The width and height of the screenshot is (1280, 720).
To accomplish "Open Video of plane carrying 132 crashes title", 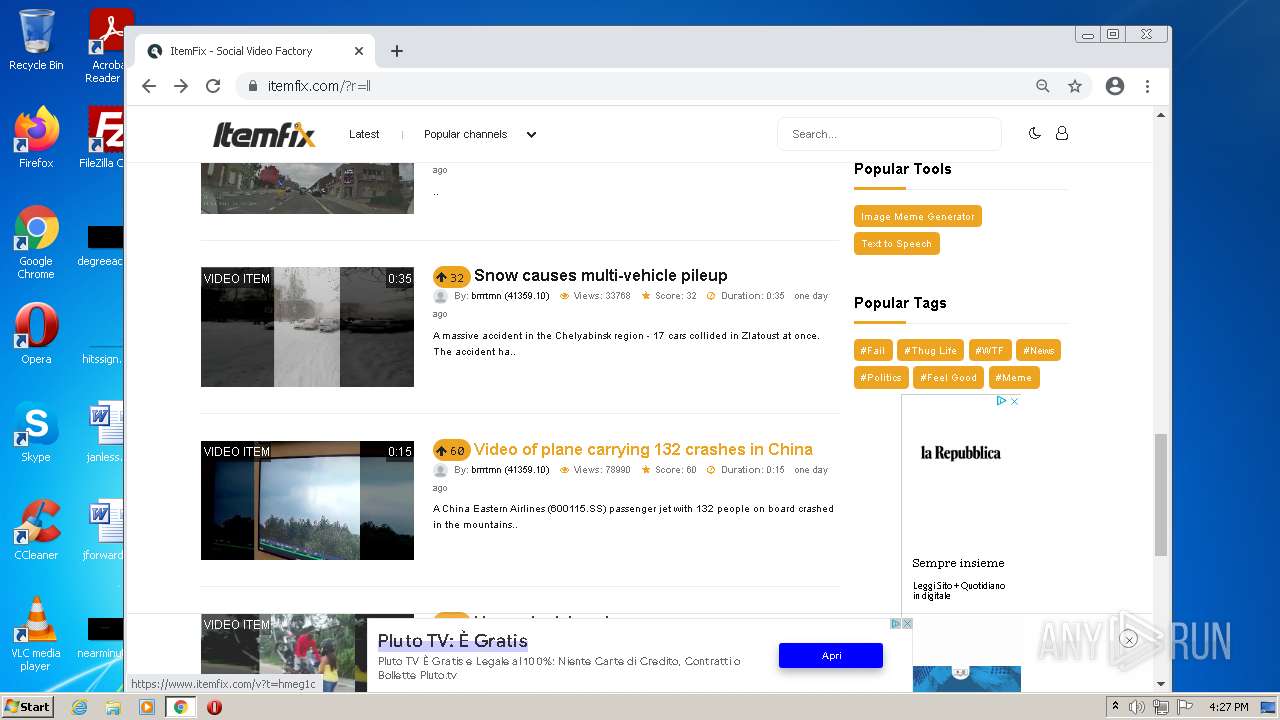I will (x=643, y=449).
